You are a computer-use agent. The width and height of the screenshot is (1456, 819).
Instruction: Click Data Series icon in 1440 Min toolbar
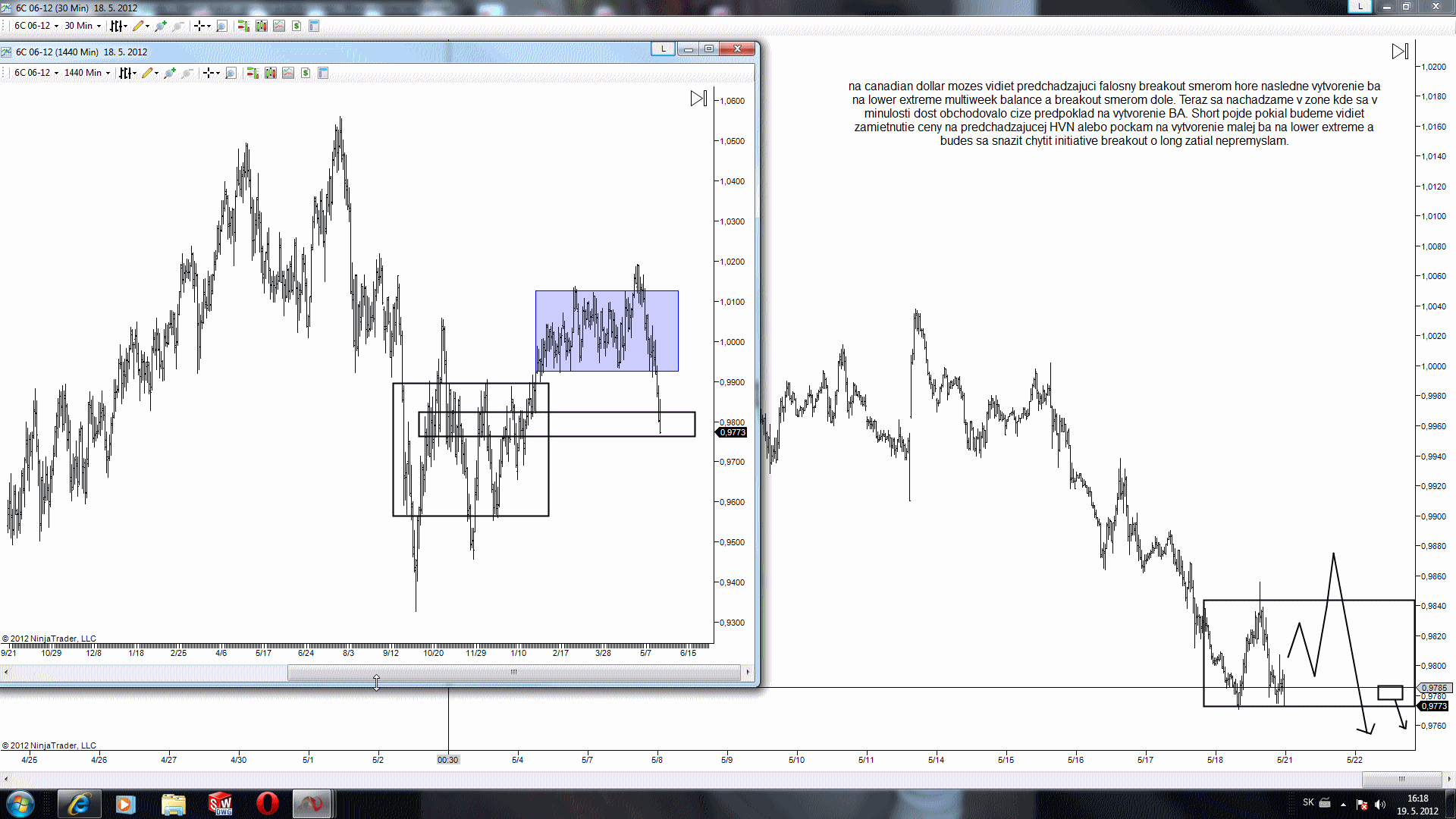(x=271, y=73)
